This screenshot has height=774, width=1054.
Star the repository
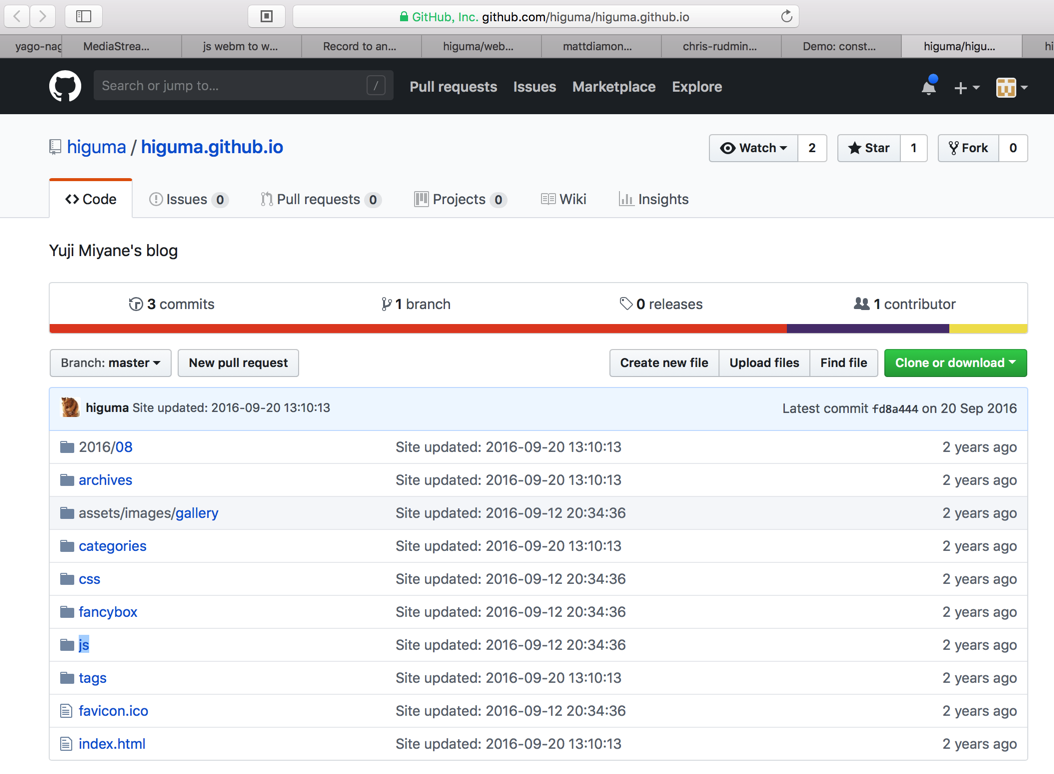point(868,148)
